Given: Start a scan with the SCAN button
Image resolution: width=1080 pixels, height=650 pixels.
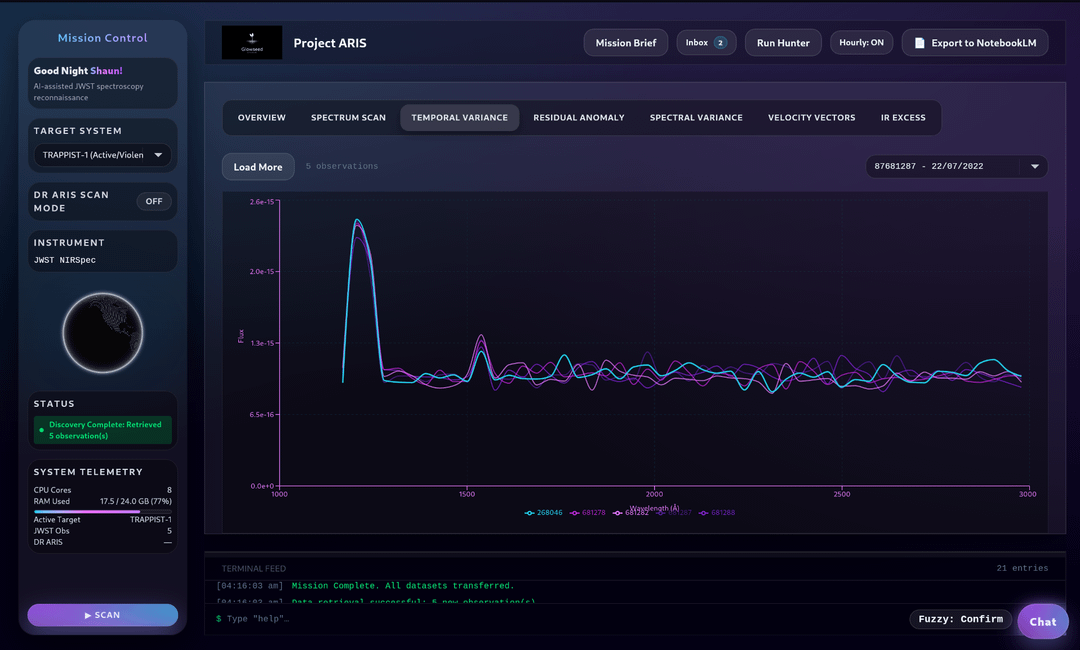Looking at the screenshot, I should 102,615.
